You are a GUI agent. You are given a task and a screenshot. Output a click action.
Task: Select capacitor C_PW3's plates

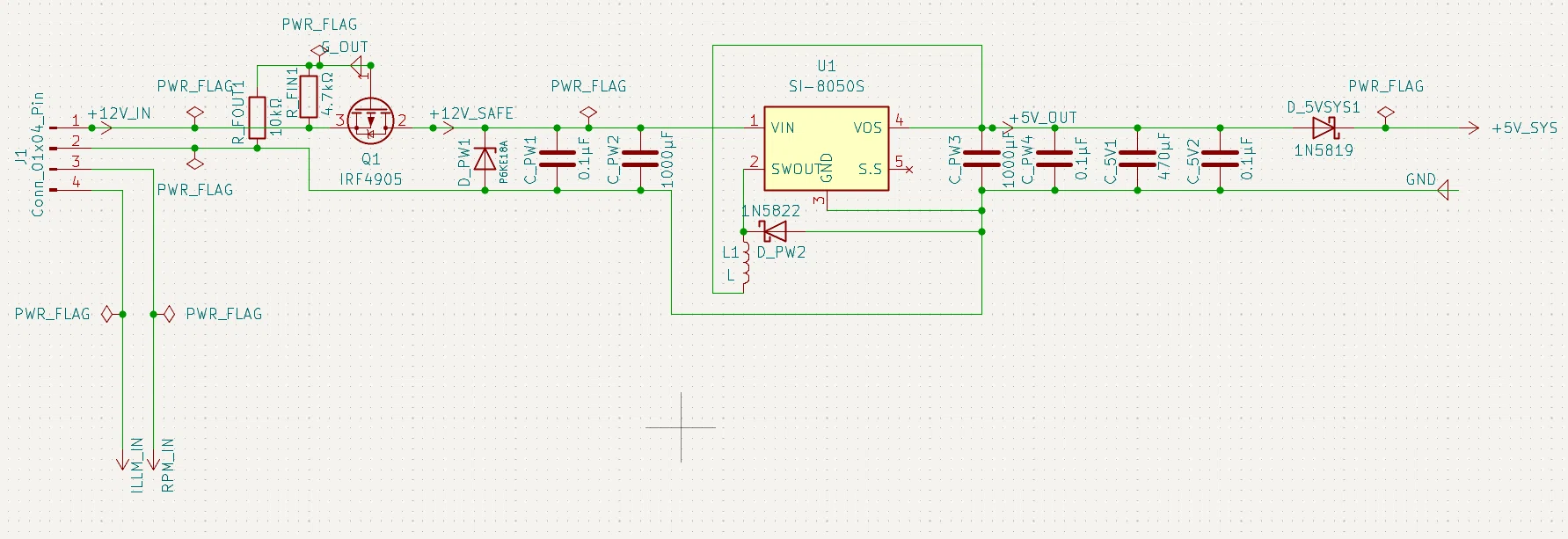(981, 158)
